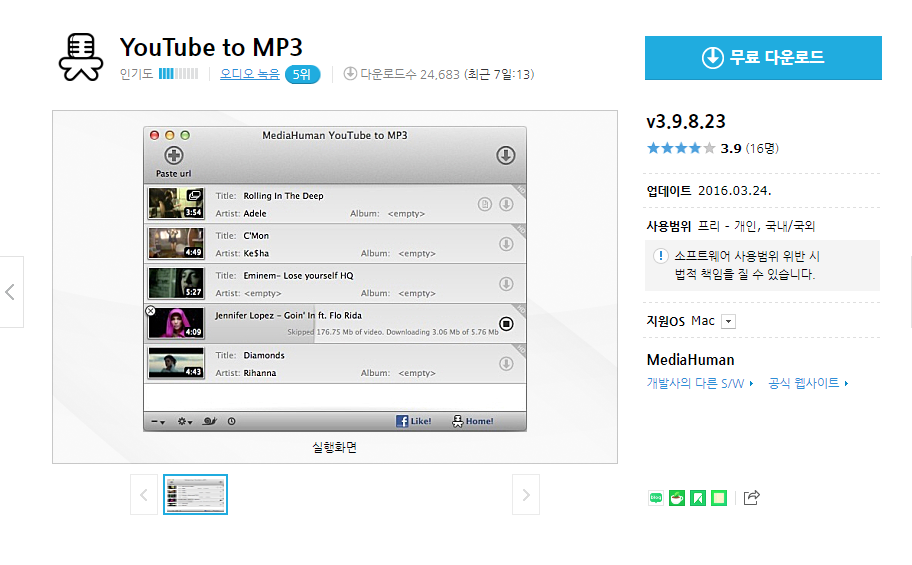Click the 인기도 popularity bar
912x565 pixels.
click(x=178, y=74)
